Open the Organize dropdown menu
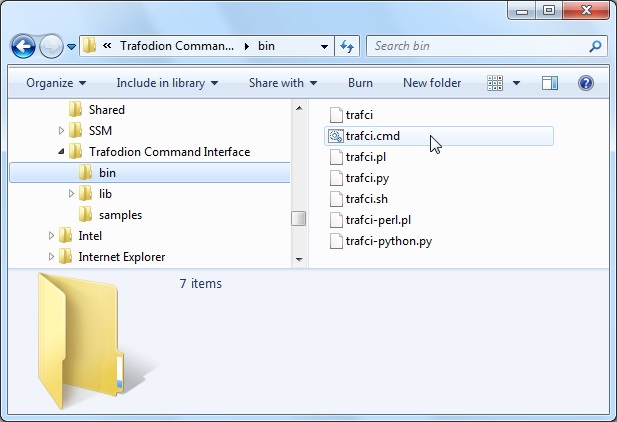617x422 pixels. point(56,83)
